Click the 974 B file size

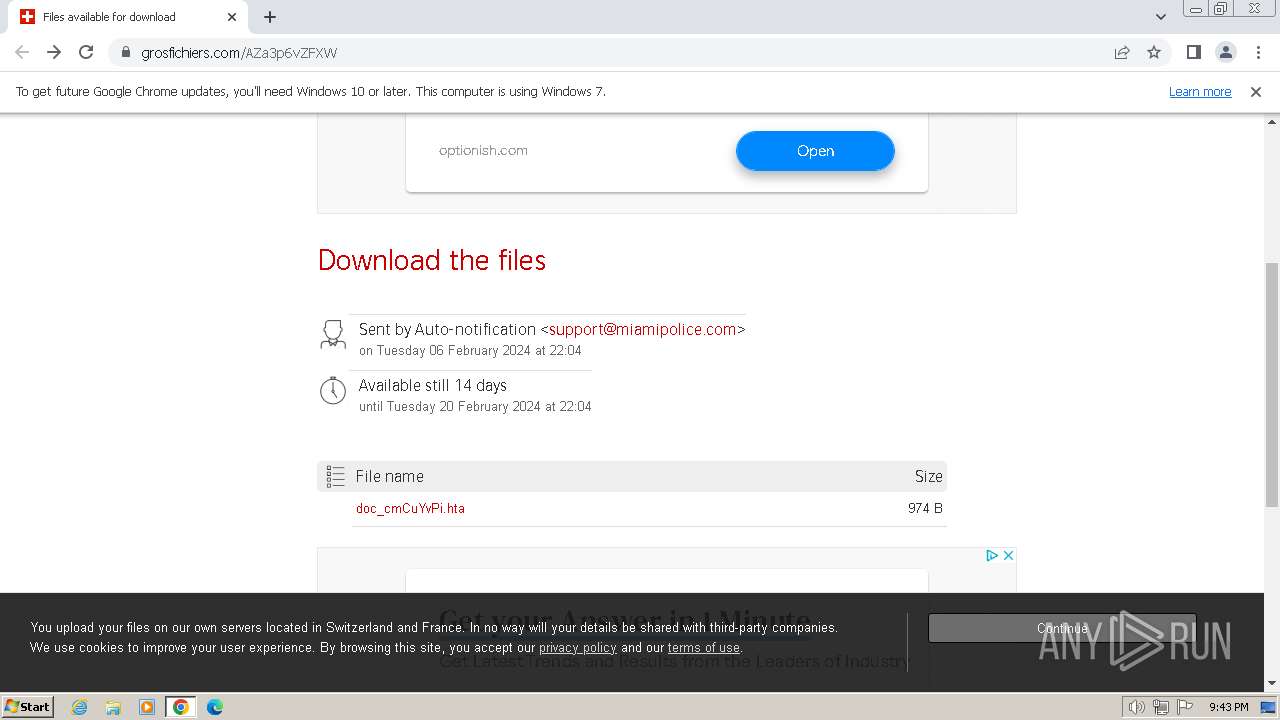coord(925,508)
